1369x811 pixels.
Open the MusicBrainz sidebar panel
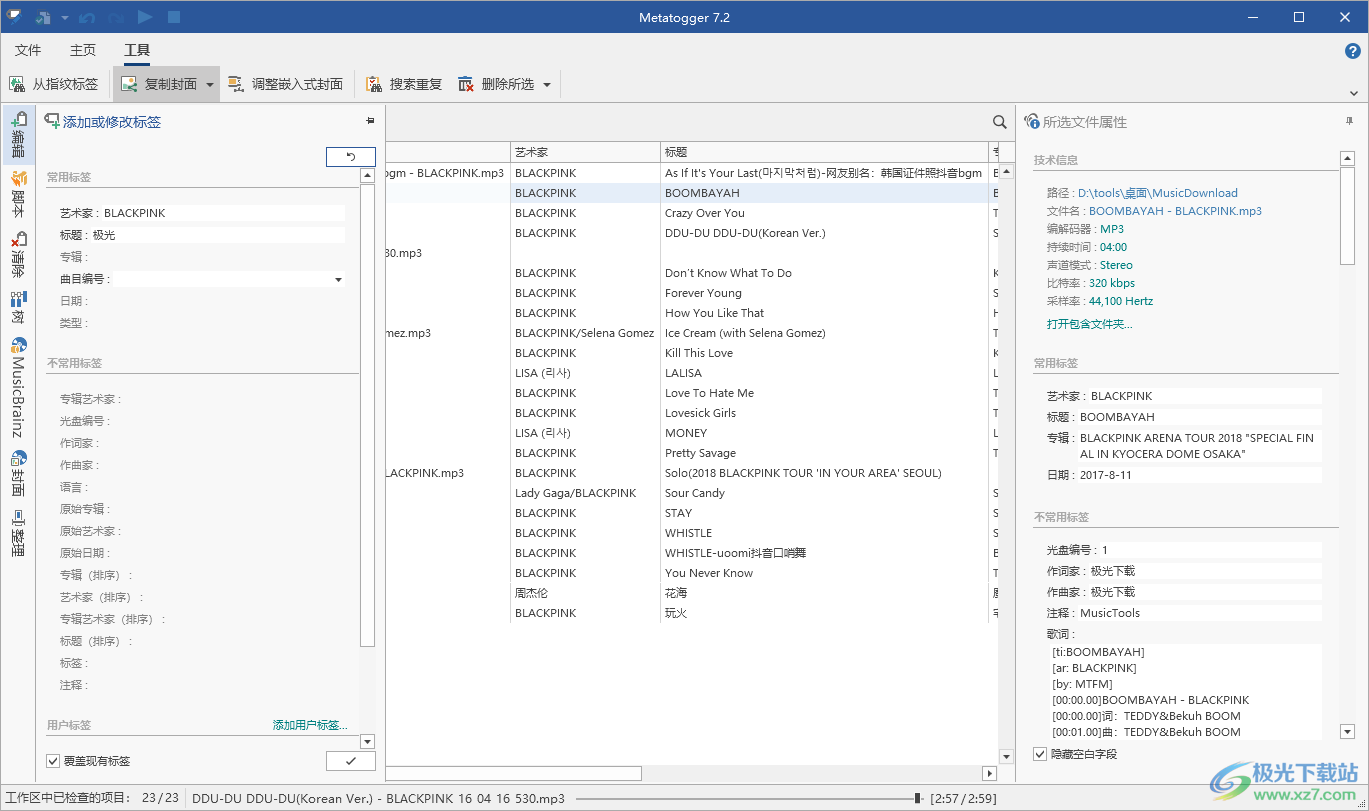pyautogui.click(x=18, y=386)
